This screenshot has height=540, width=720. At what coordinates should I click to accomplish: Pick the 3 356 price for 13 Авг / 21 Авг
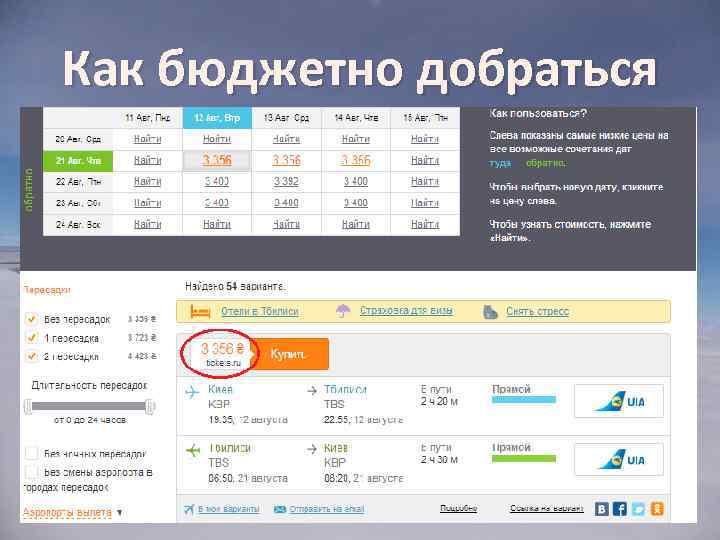[x=287, y=161]
